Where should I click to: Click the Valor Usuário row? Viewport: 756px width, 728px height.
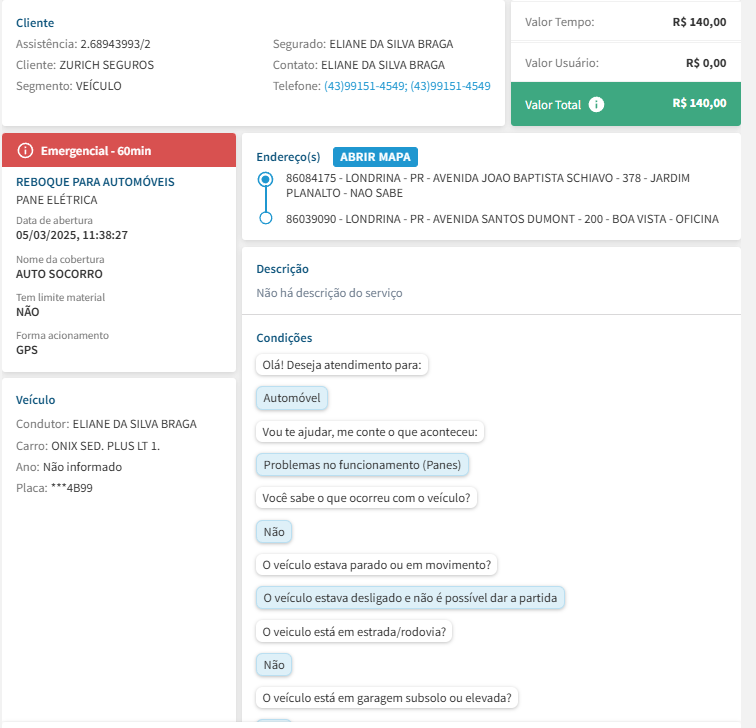[632, 62]
